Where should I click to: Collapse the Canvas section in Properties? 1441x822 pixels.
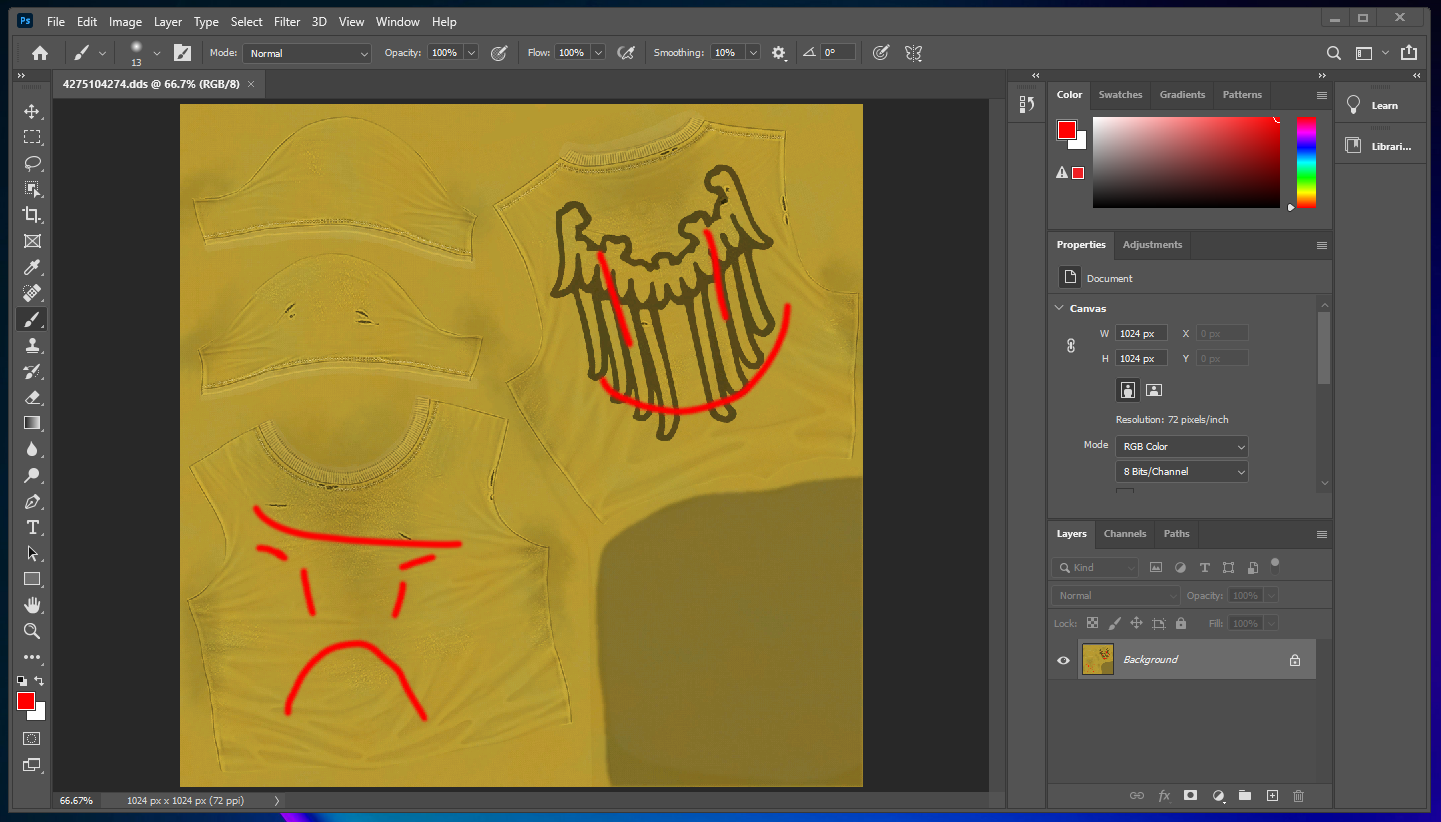pos(1060,308)
